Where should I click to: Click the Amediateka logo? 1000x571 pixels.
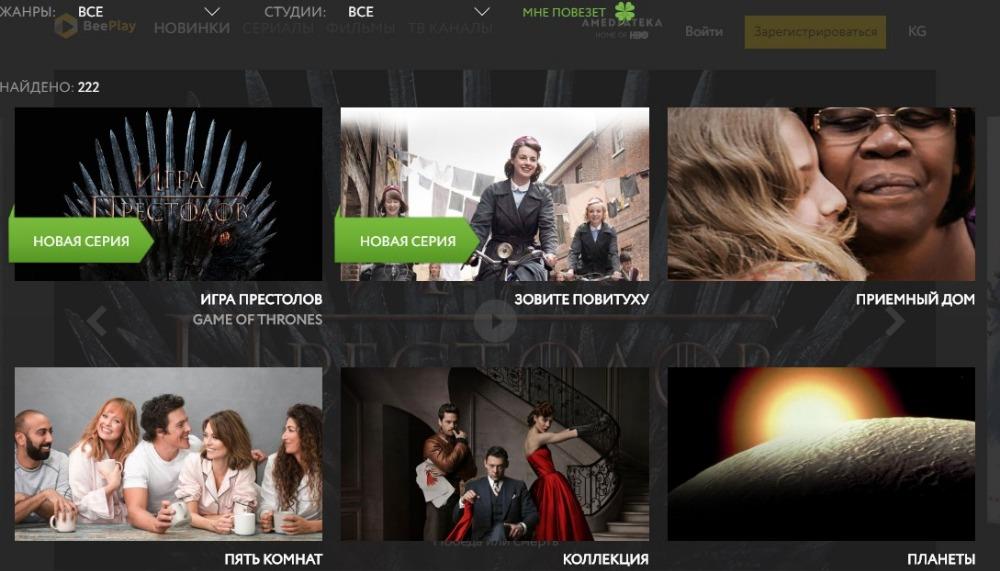(x=622, y=28)
